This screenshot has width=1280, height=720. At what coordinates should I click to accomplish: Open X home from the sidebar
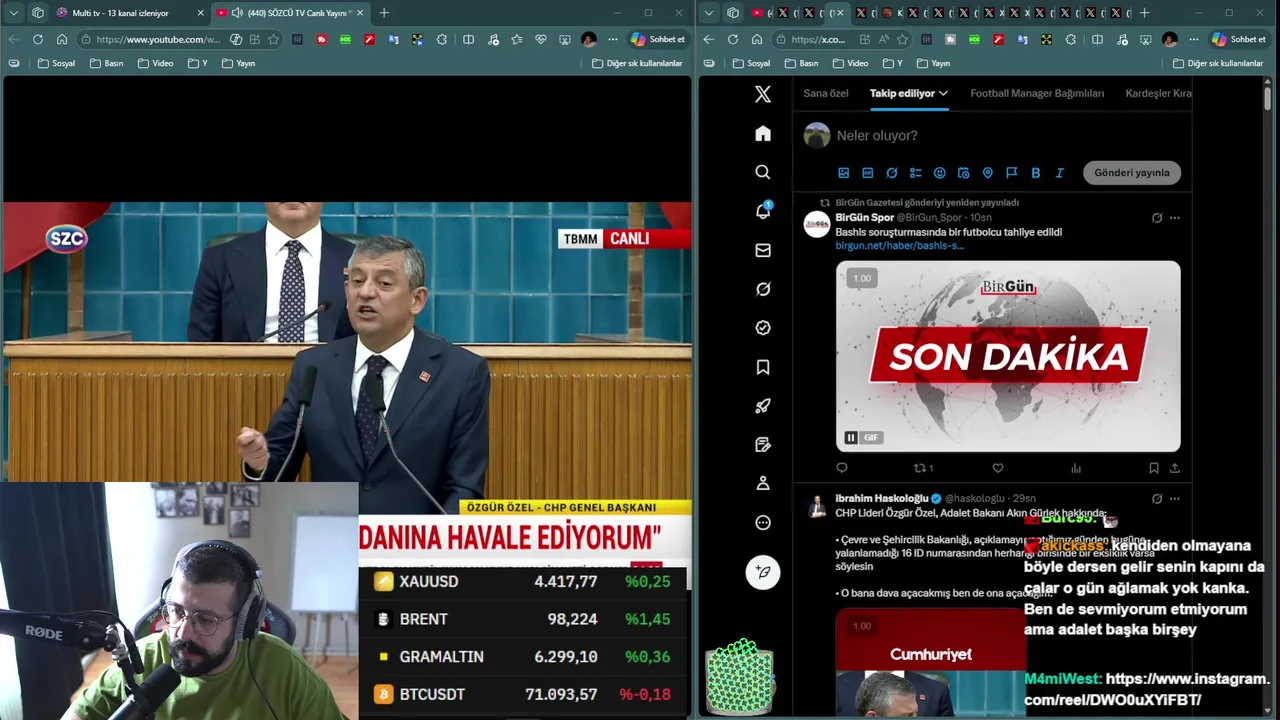click(x=763, y=134)
